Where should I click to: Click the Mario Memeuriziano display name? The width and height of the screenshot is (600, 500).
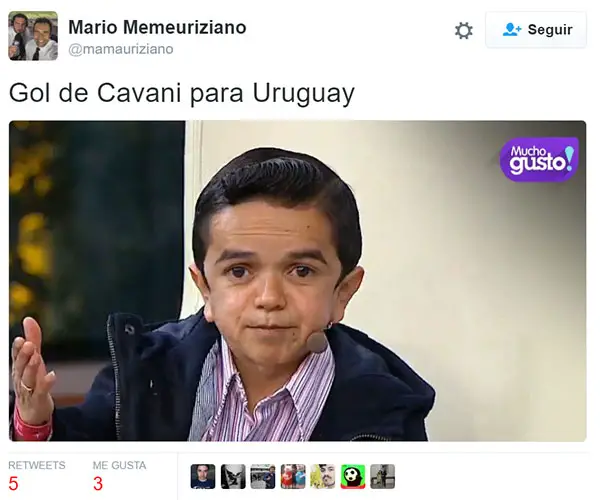pos(157,27)
